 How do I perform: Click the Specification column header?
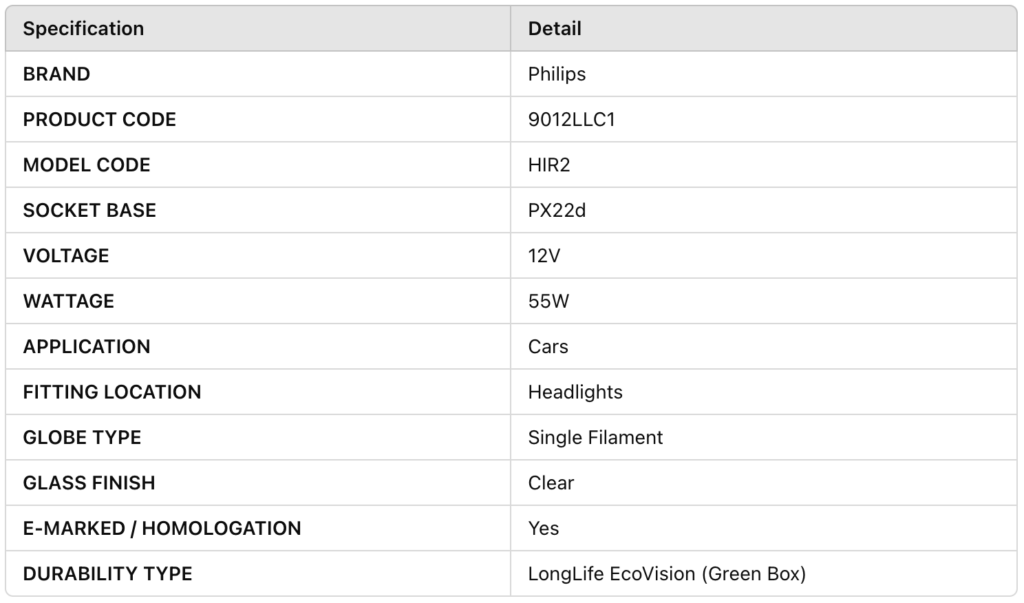(x=84, y=29)
